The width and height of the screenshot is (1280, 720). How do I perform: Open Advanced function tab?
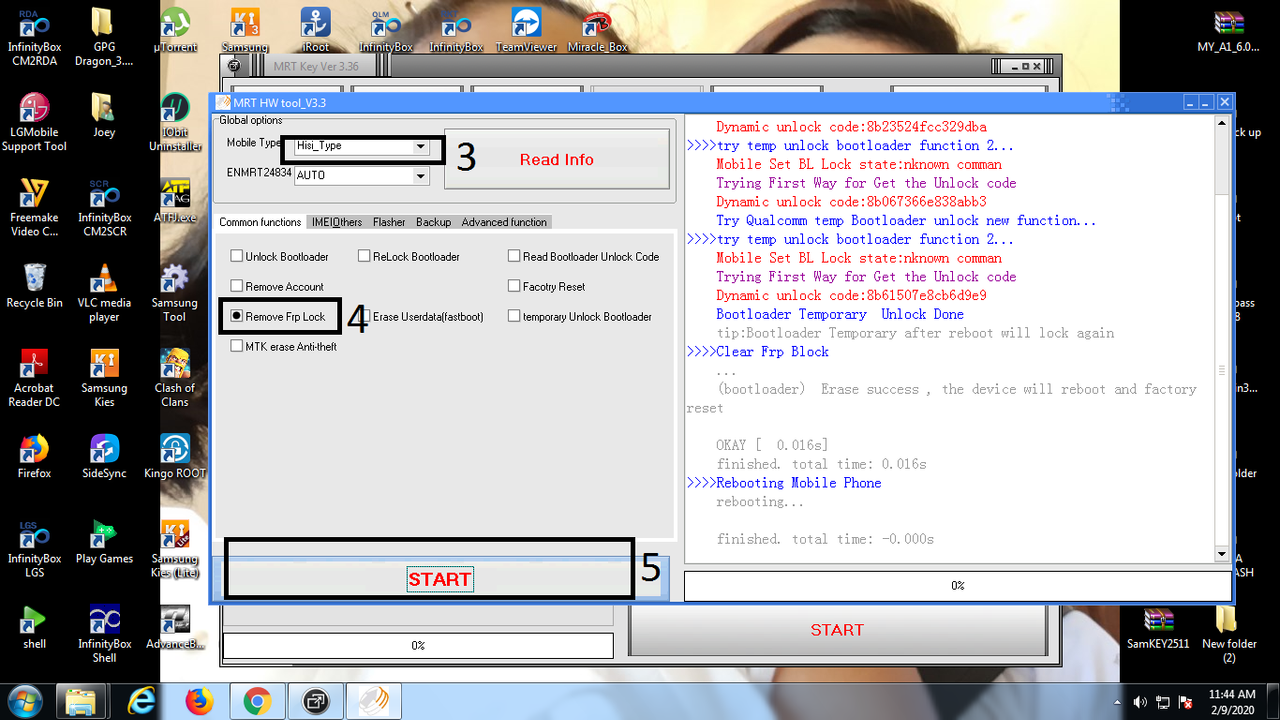[x=504, y=222]
